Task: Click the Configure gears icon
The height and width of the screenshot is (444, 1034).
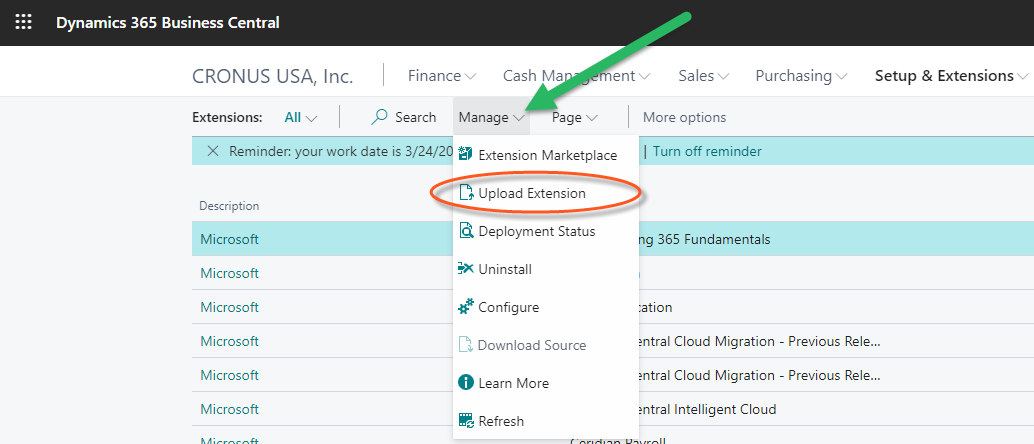Action: coord(465,307)
